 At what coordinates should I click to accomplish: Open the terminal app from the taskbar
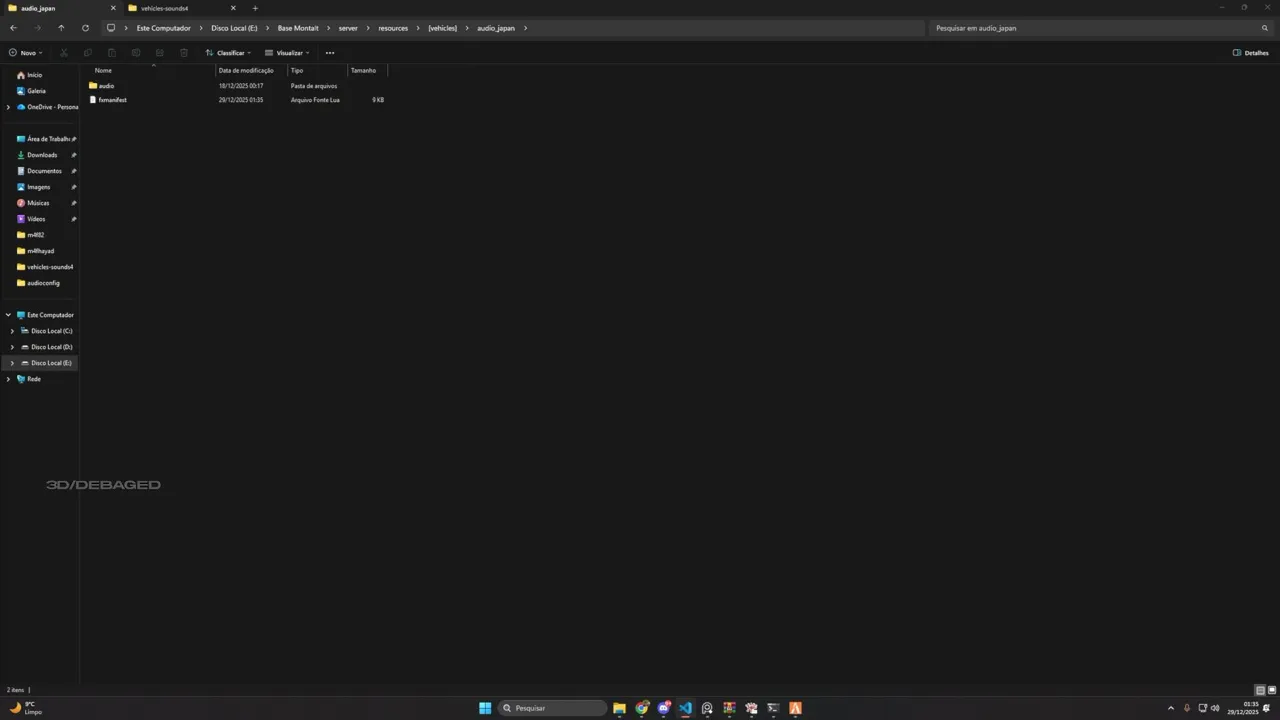click(x=773, y=708)
